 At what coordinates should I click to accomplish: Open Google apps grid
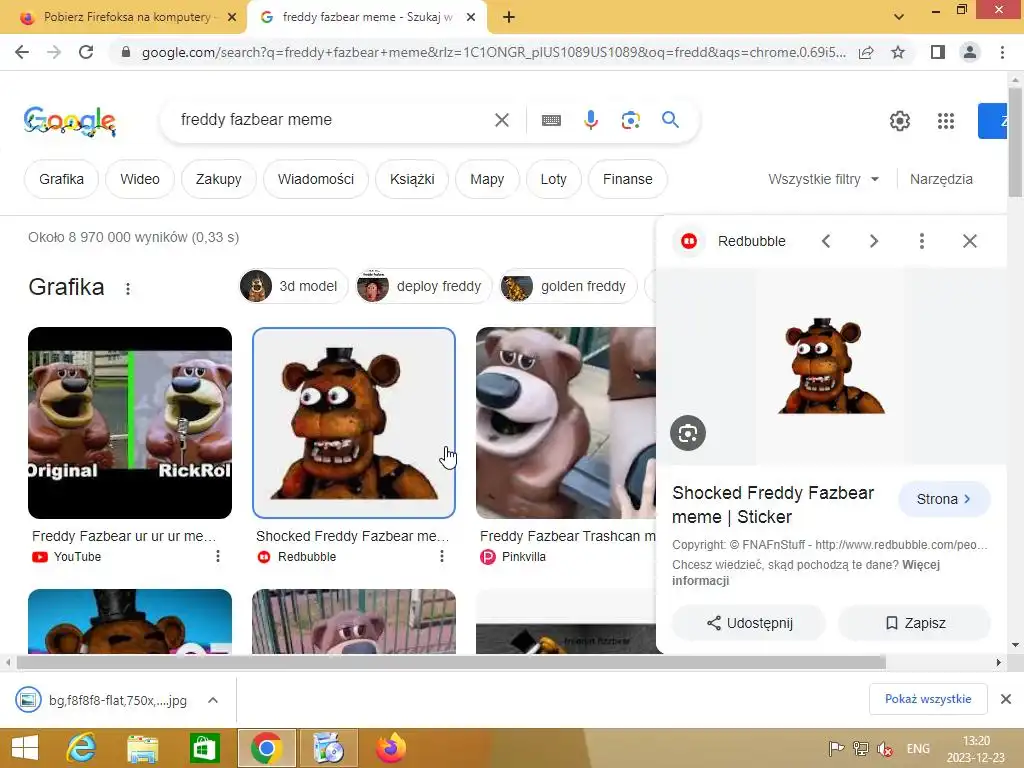[x=946, y=121]
